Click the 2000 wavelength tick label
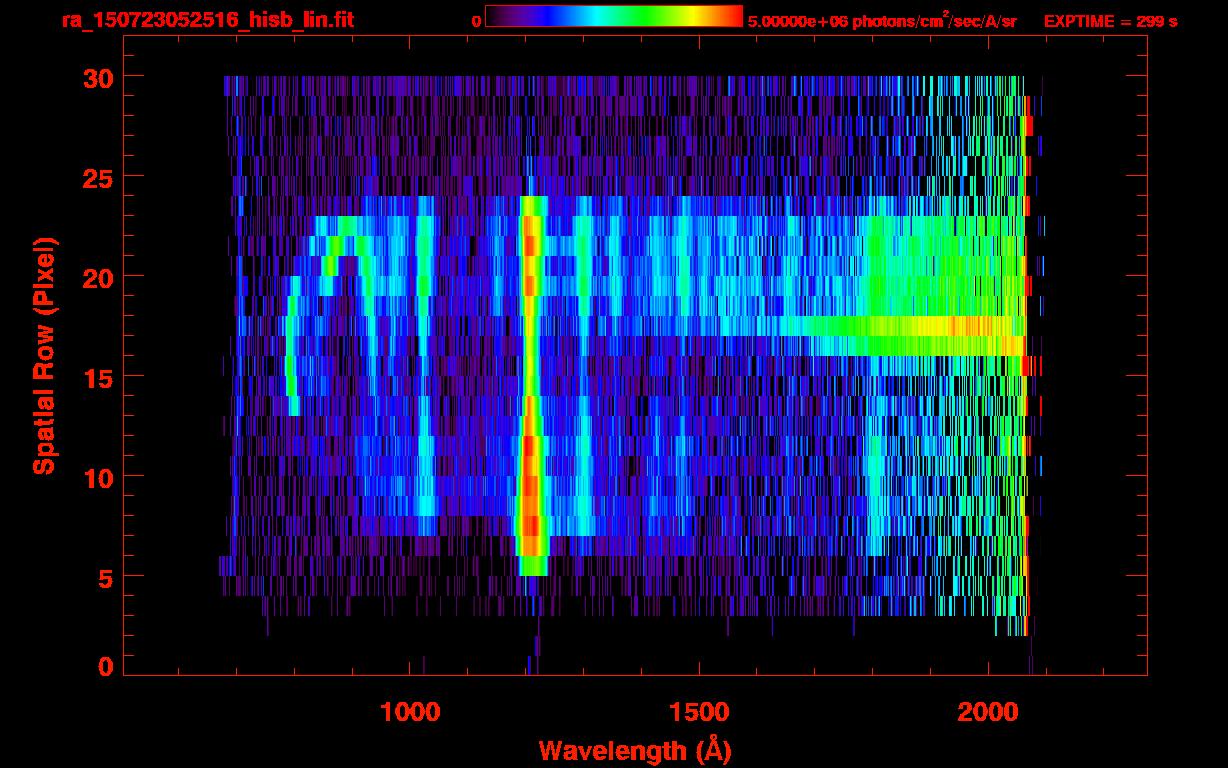 (986, 712)
